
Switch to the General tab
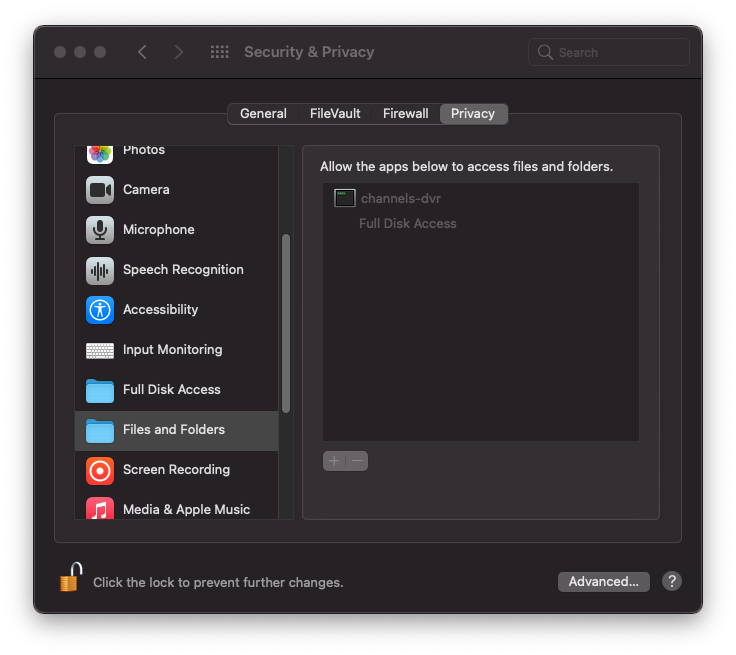(263, 114)
